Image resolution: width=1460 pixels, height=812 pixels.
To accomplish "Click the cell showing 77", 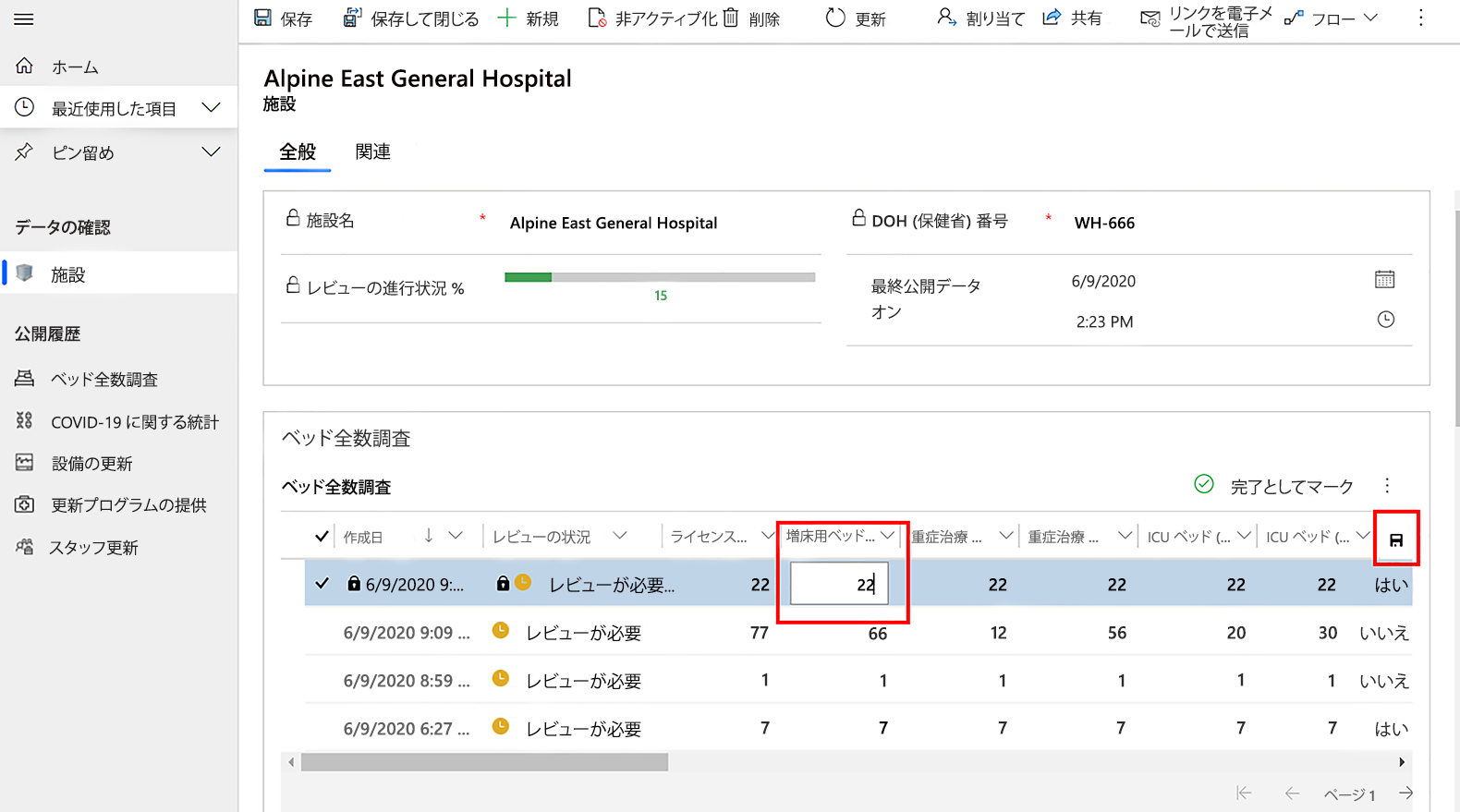I will tap(760, 633).
